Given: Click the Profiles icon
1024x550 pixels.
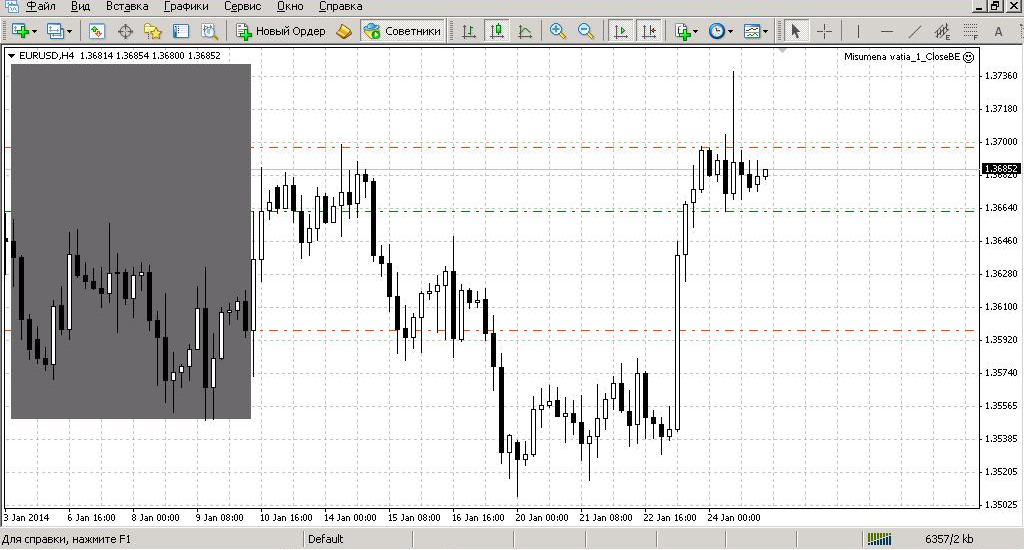Looking at the screenshot, I should [56, 31].
